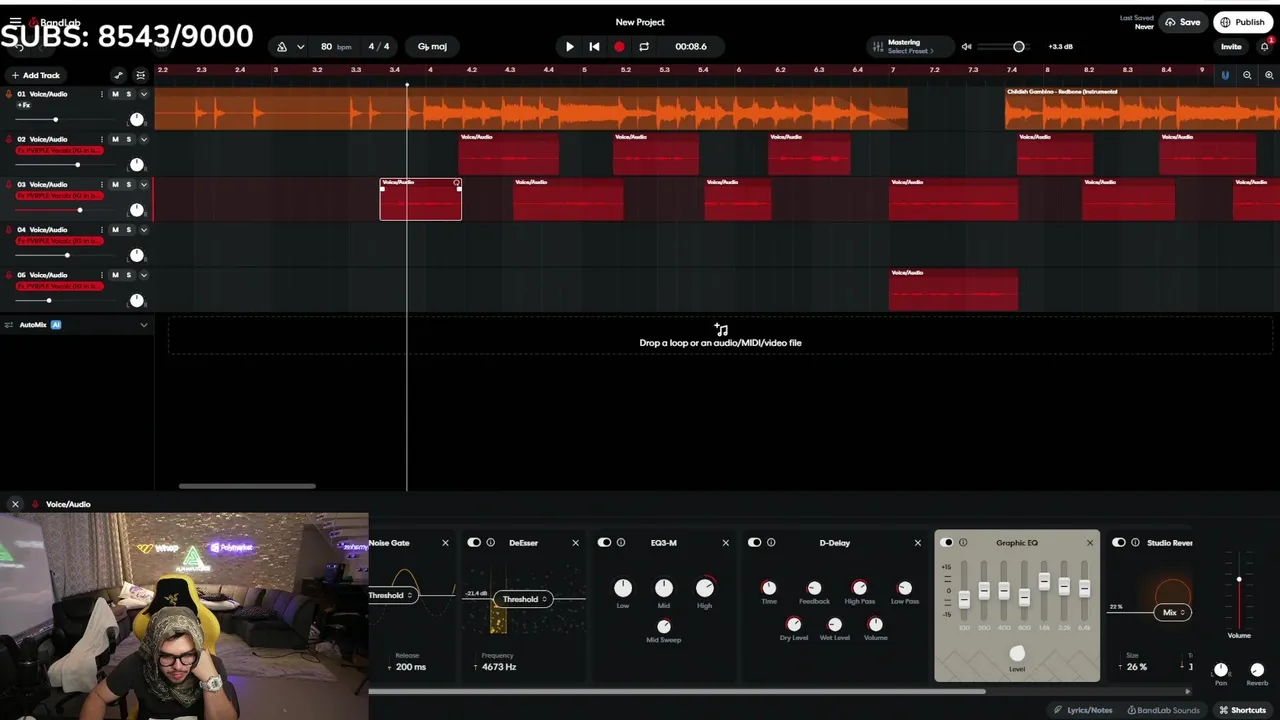Arm recording microphone on track 02

coord(9,139)
